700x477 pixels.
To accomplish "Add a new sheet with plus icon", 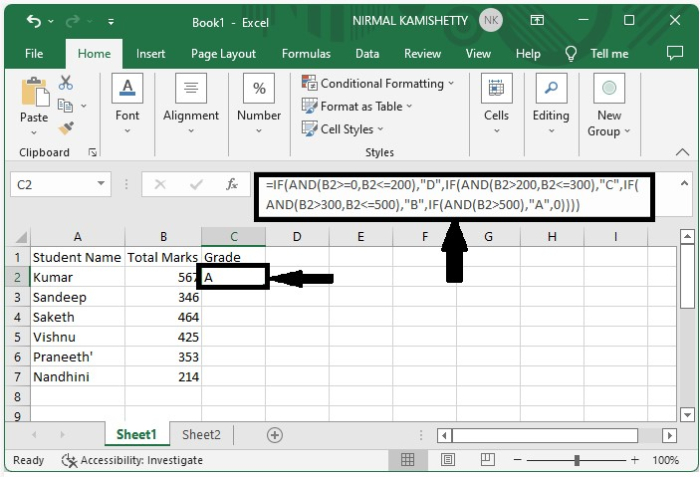I will pyautogui.click(x=275, y=435).
